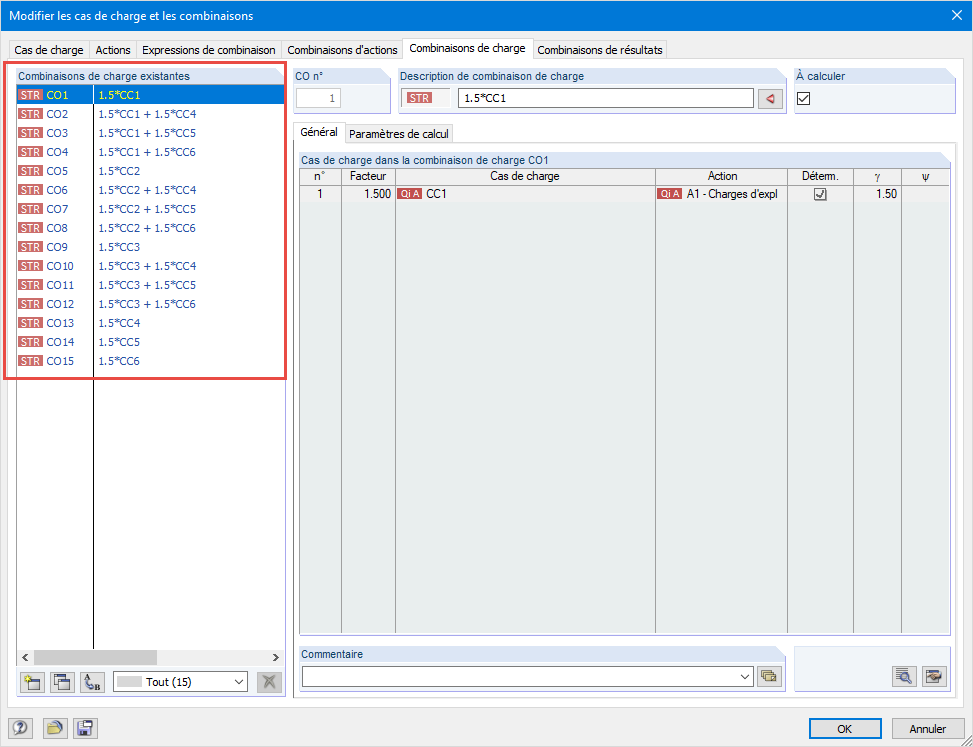Screen dimensions: 973x747
Task: Click the magnifier details icon
Action: (905, 676)
